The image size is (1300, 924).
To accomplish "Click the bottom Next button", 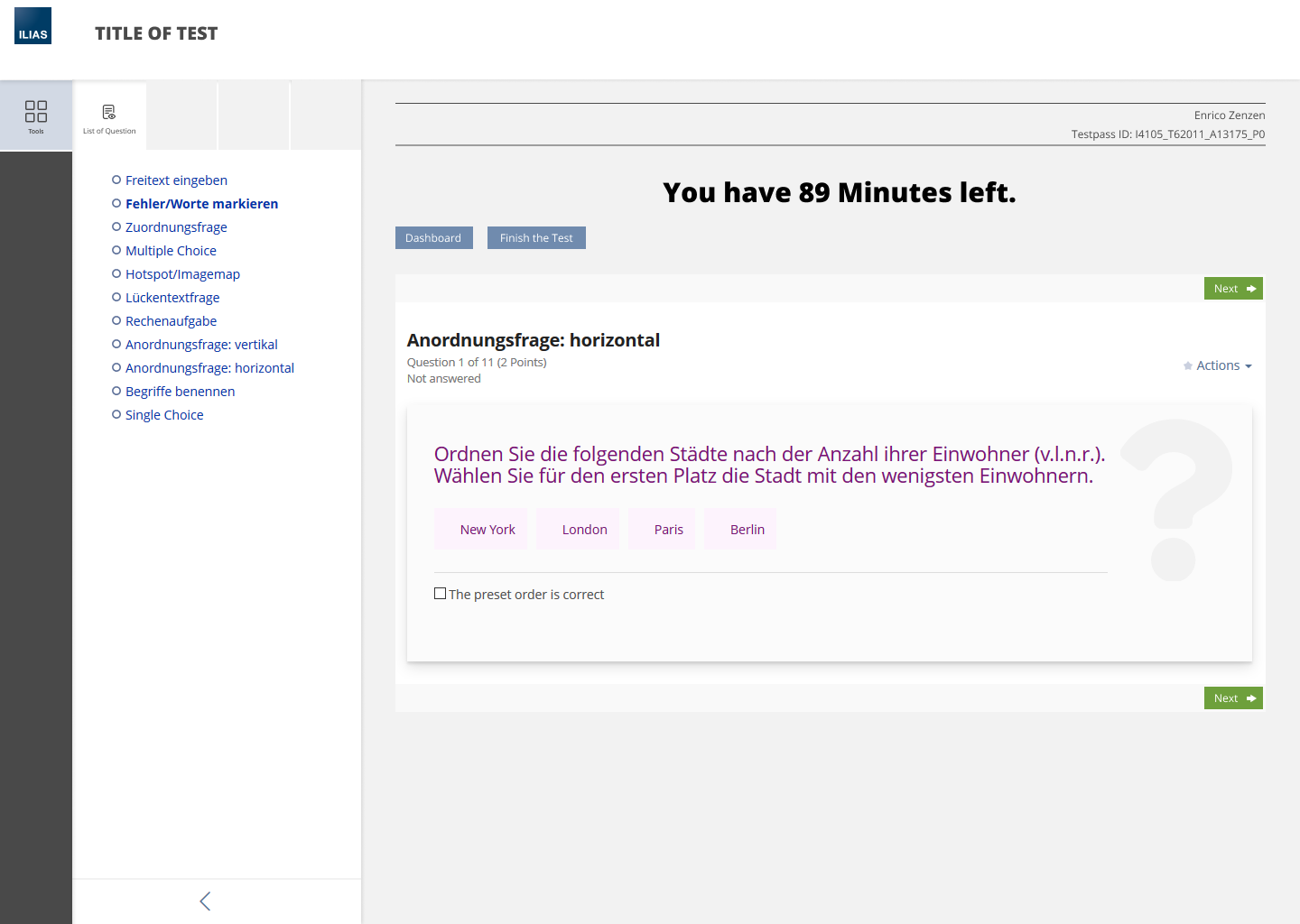I will click(1232, 698).
